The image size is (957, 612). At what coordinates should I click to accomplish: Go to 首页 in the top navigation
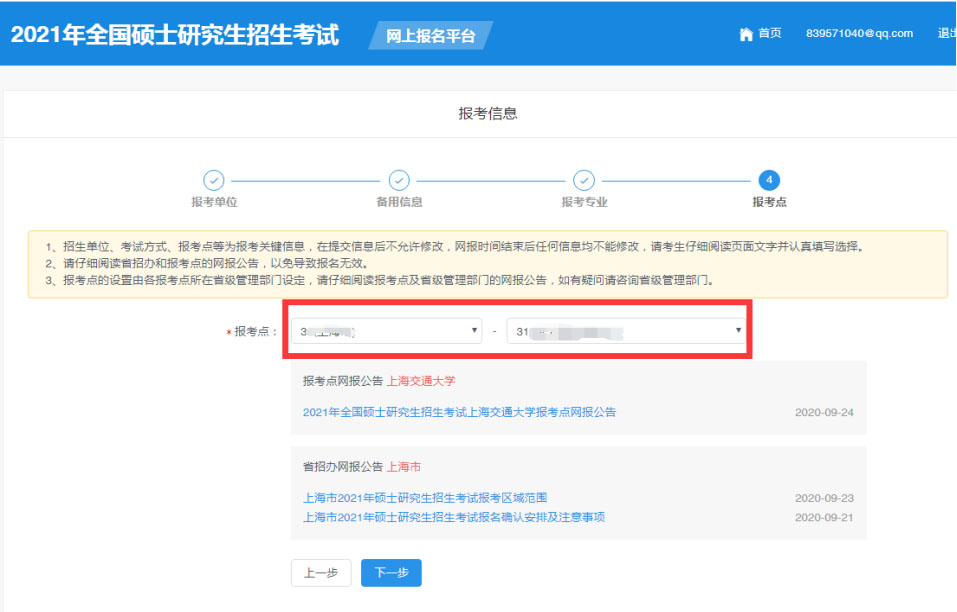point(769,34)
